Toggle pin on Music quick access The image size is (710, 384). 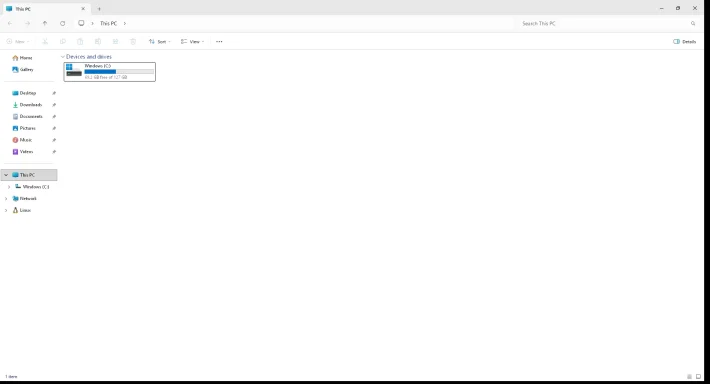point(54,140)
